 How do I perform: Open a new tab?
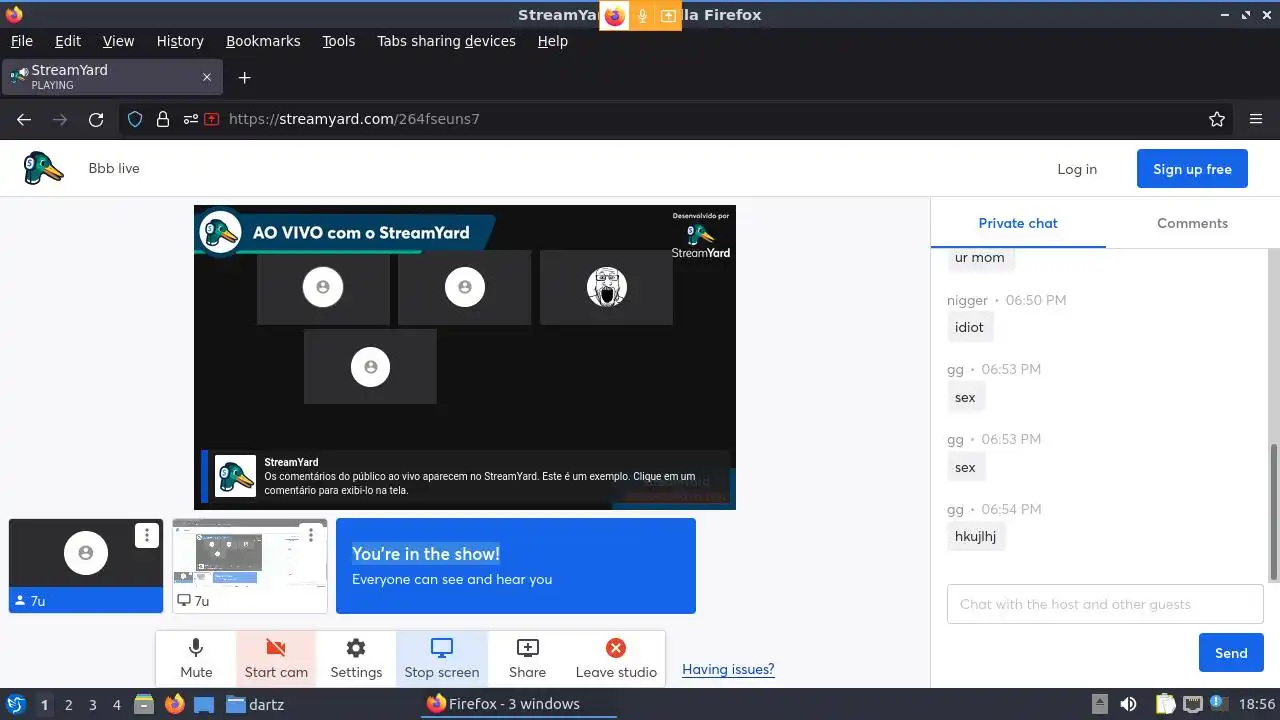point(244,77)
